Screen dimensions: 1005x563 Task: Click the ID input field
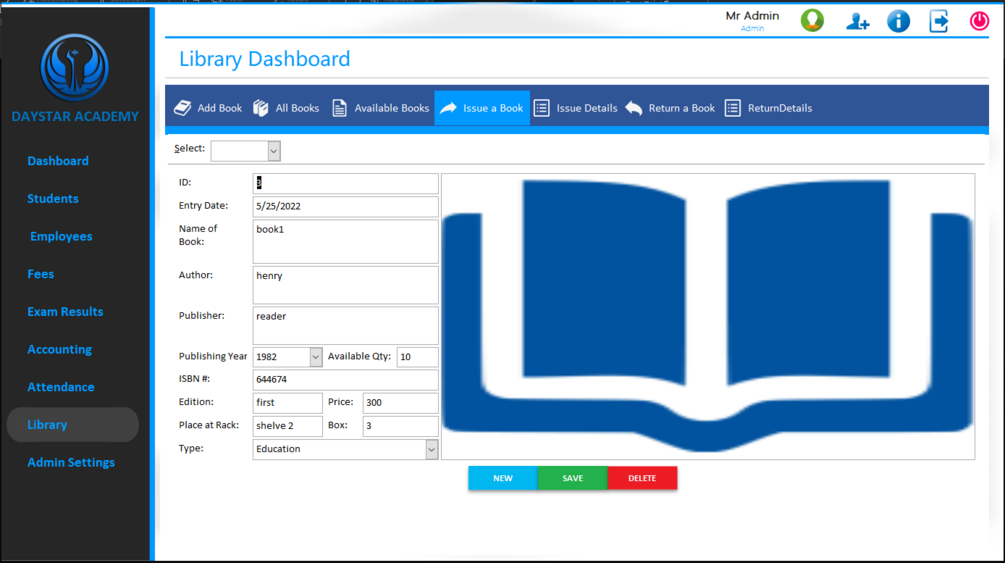tap(345, 183)
